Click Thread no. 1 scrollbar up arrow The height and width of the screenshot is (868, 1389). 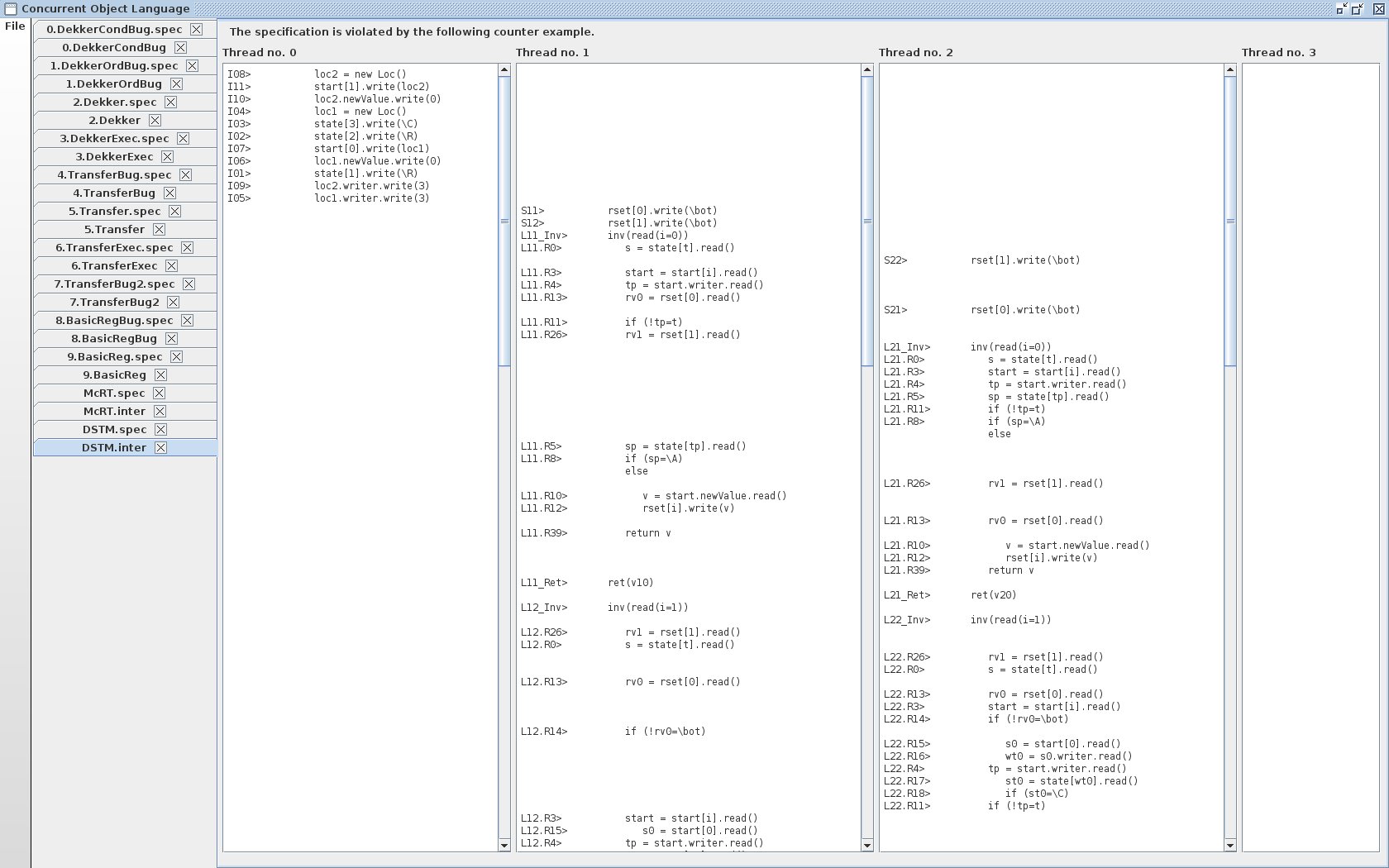coord(867,70)
